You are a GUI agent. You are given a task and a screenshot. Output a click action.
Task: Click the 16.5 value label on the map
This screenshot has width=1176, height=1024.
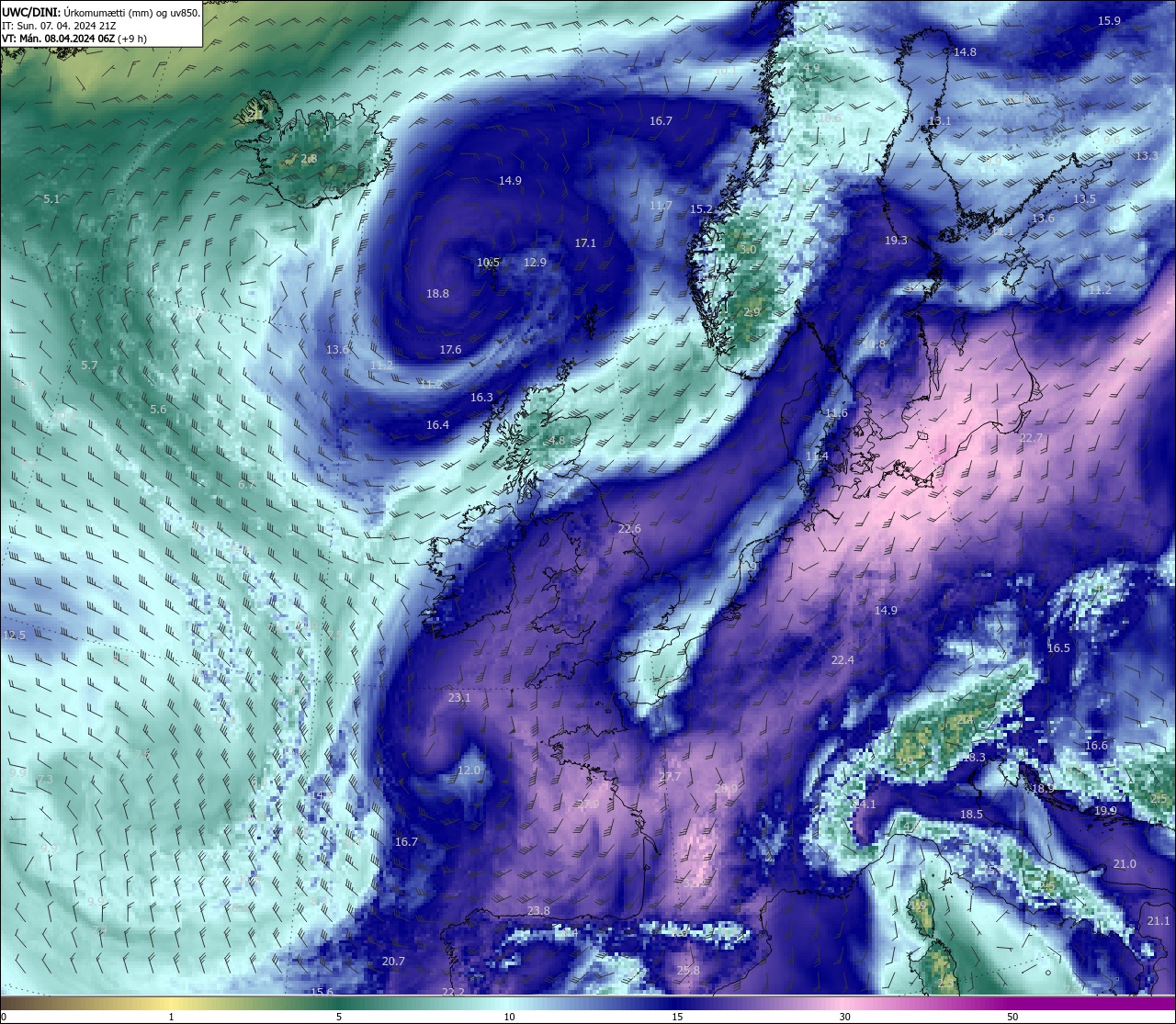point(1058,648)
